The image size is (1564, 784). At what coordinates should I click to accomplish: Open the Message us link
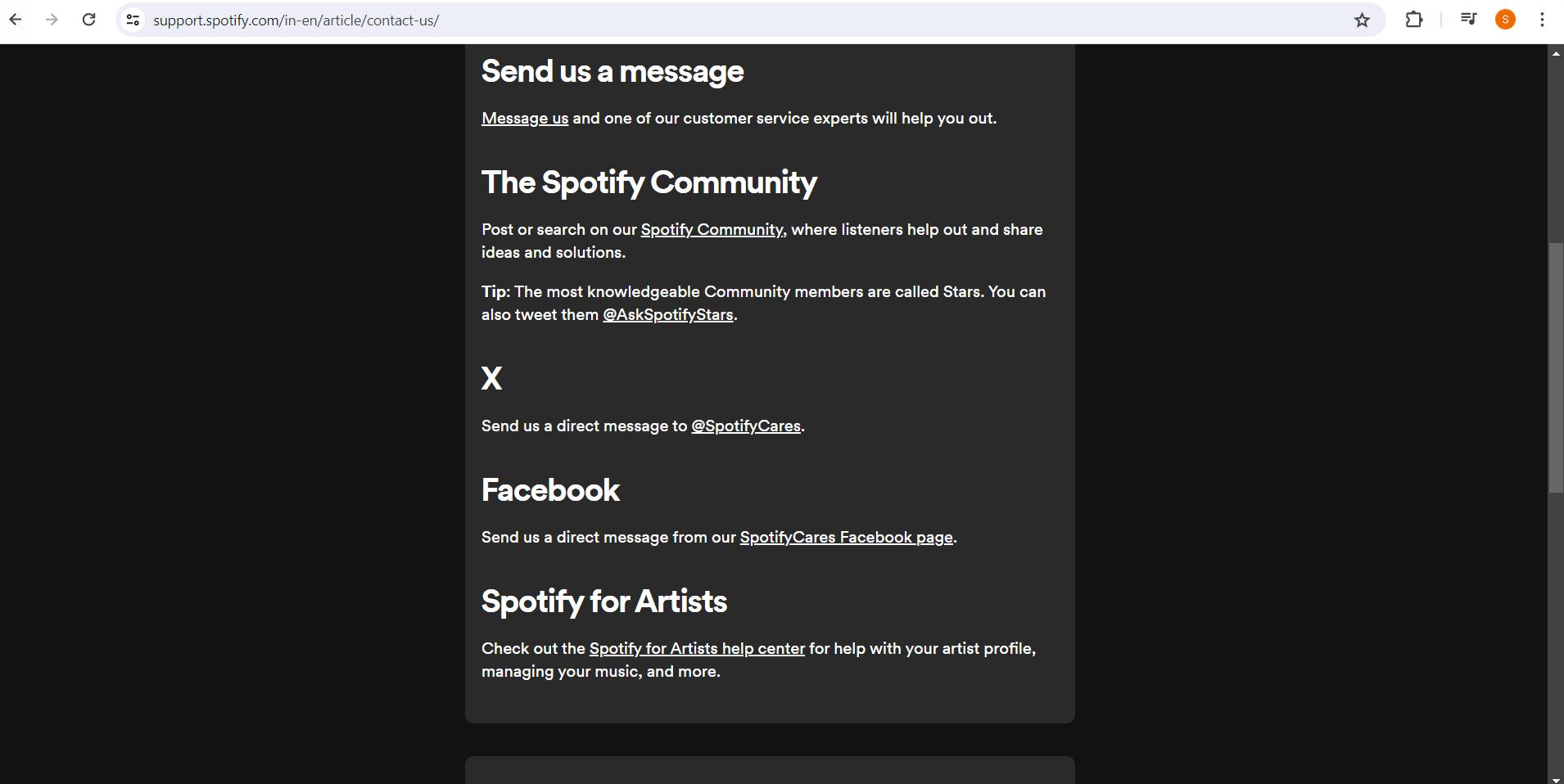point(524,118)
